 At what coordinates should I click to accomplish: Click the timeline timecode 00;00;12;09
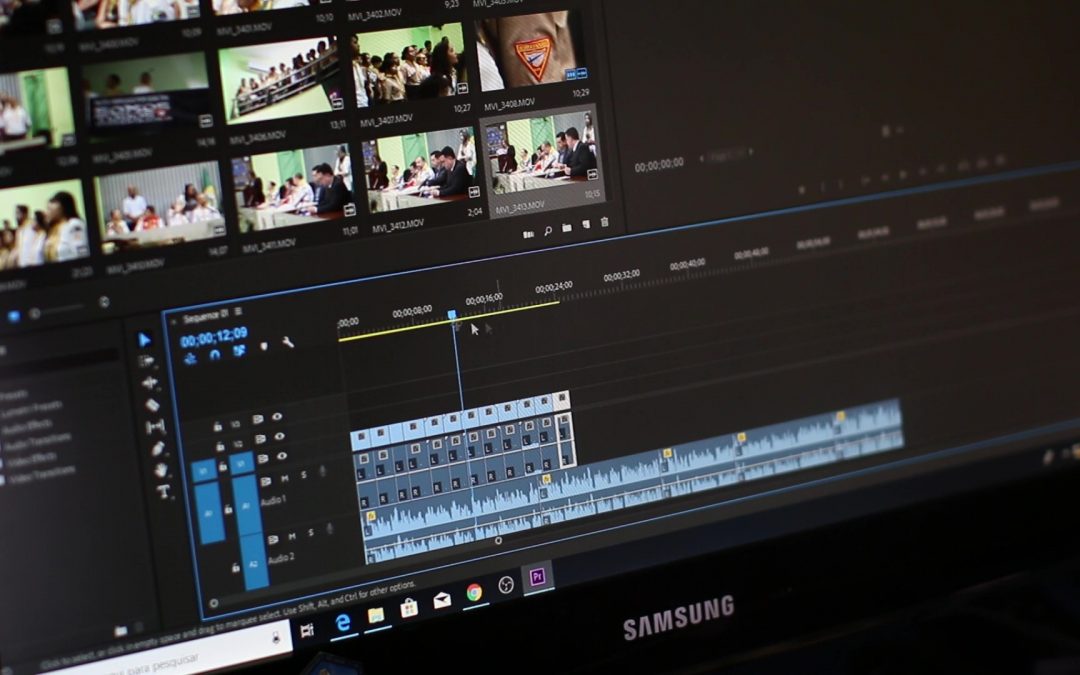213,334
